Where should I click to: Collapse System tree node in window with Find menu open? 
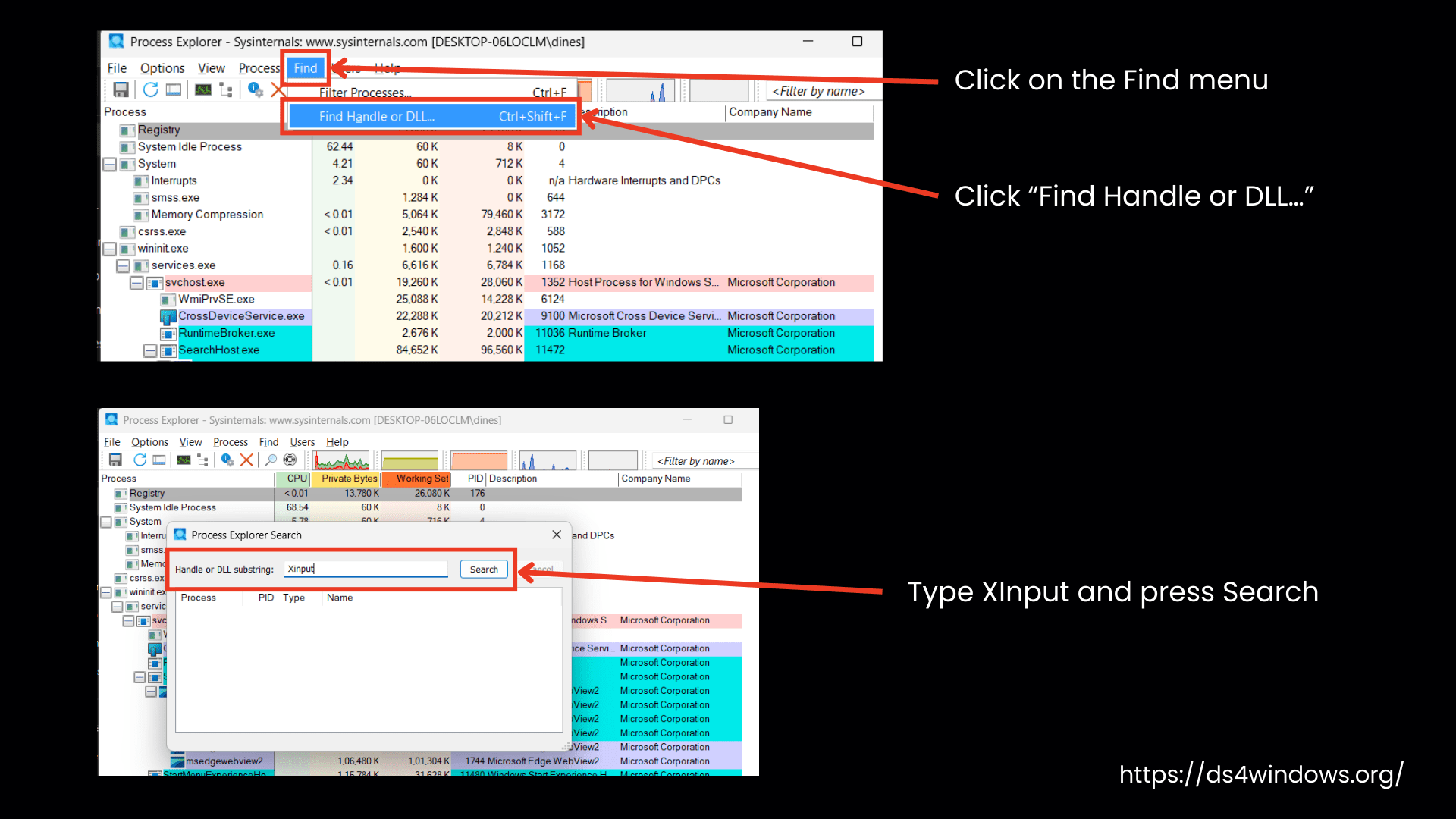pos(110,165)
